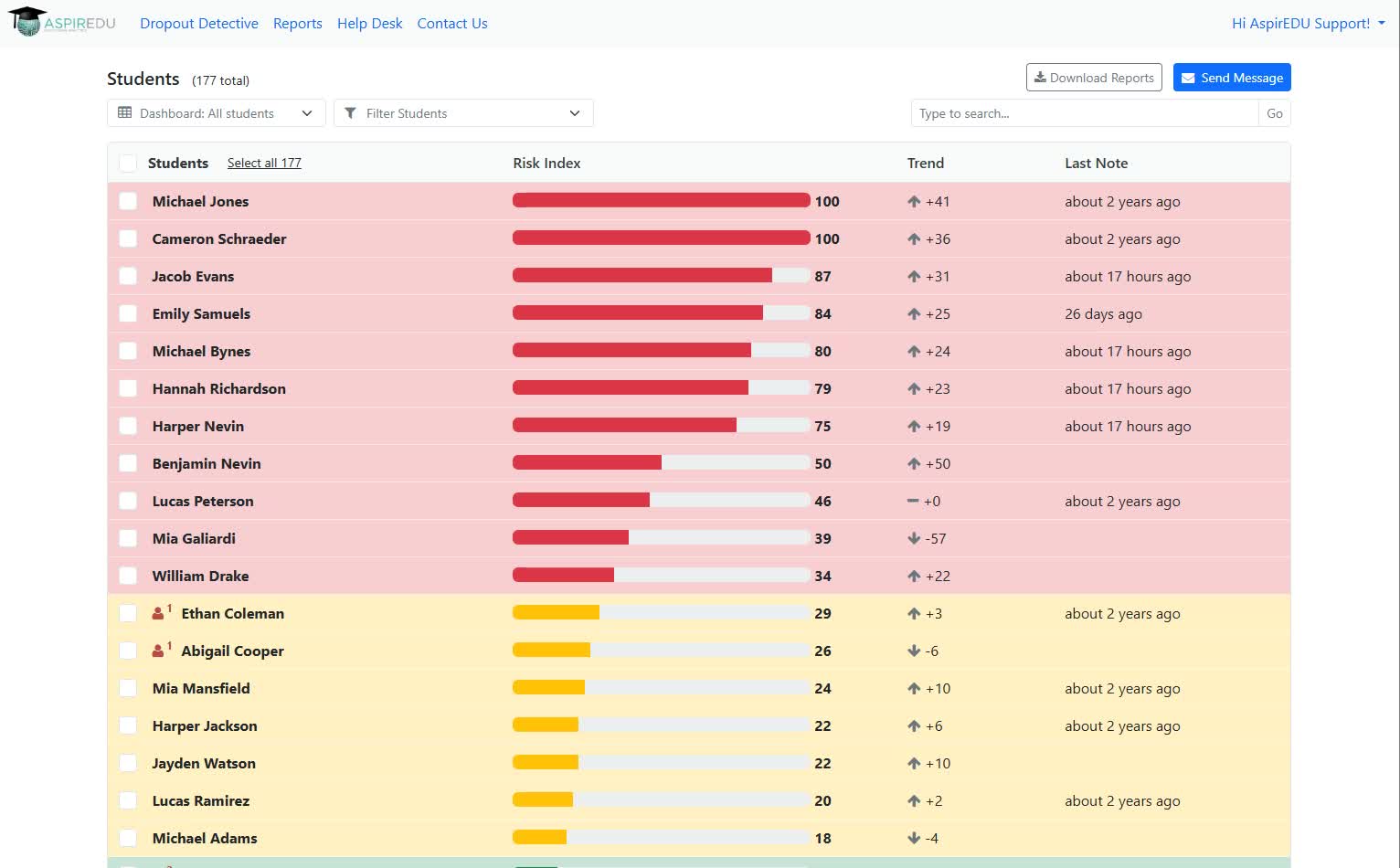Click the down arrow trend icon for Abigail Cooper
Screen dimensions: 1400x868
[914, 651]
